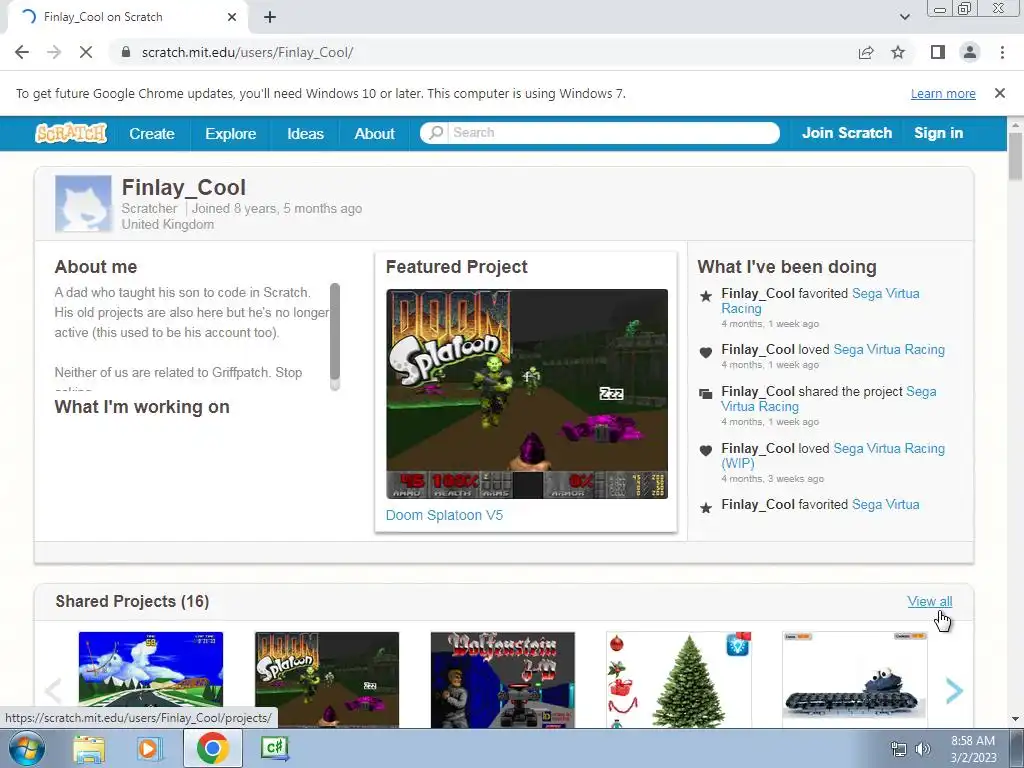Click the volume speaker tray icon
Viewport: 1024px width, 768px height.
click(x=923, y=749)
